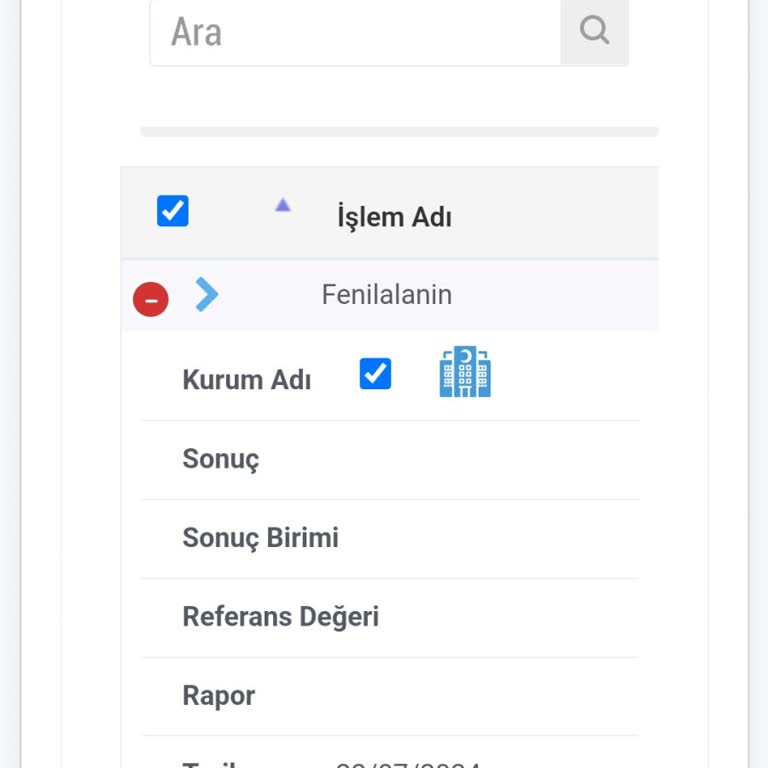Sort by the ascending triangle arrow
768x768 pixels.
tap(283, 205)
